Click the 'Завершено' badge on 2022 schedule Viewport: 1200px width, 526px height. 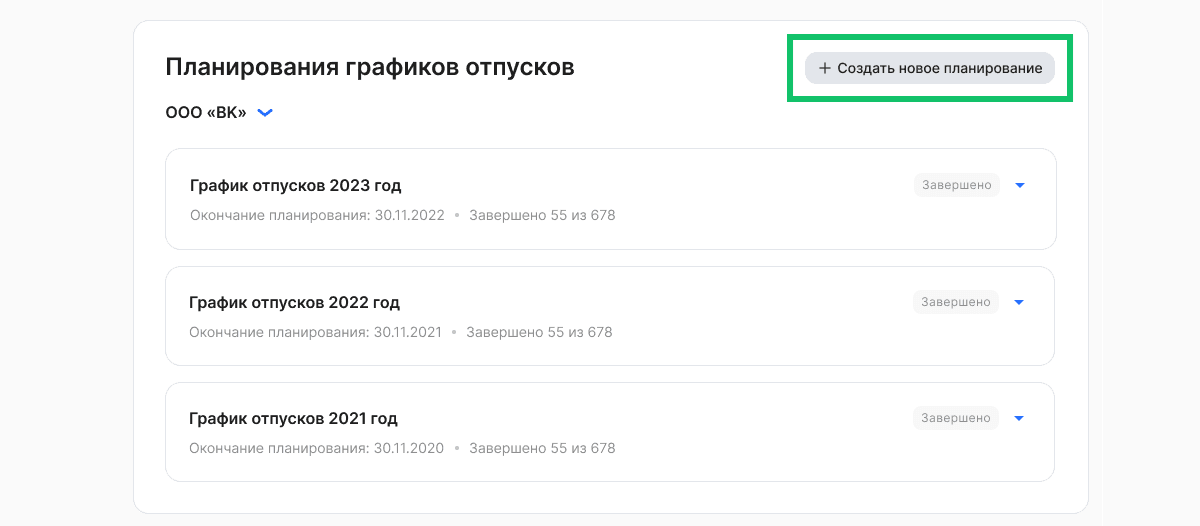point(956,302)
